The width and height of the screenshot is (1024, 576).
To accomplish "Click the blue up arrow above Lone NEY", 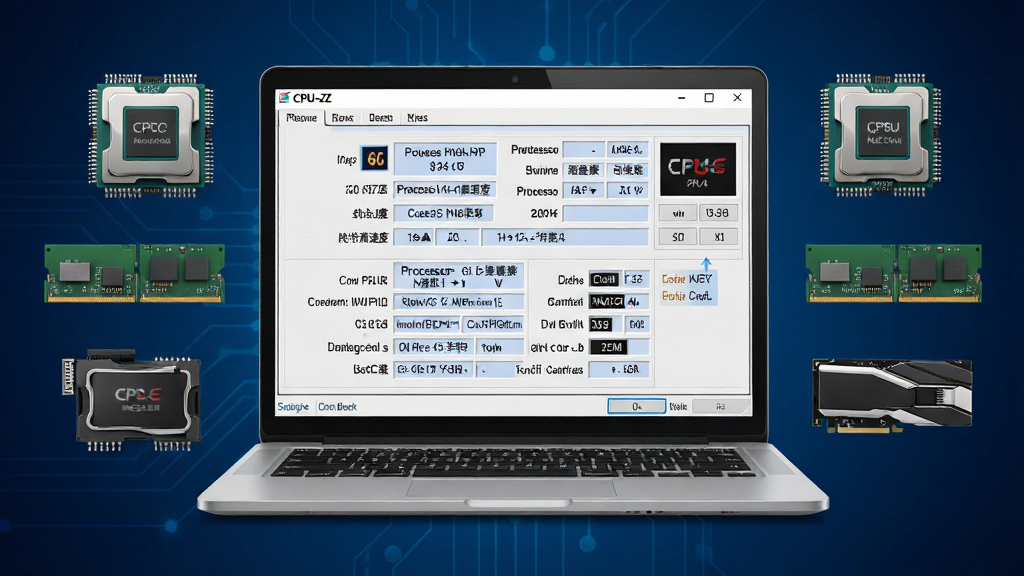I will 706,264.
